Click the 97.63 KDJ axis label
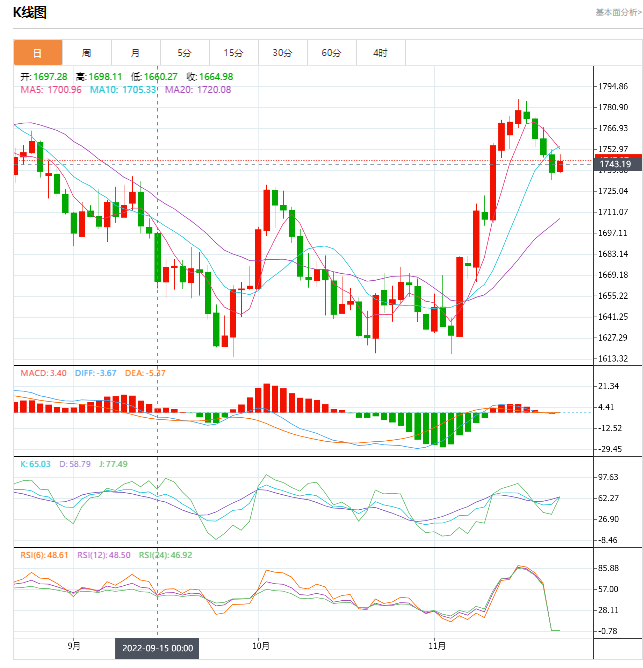Viewport: 643px width, 668px height. click(x=608, y=477)
